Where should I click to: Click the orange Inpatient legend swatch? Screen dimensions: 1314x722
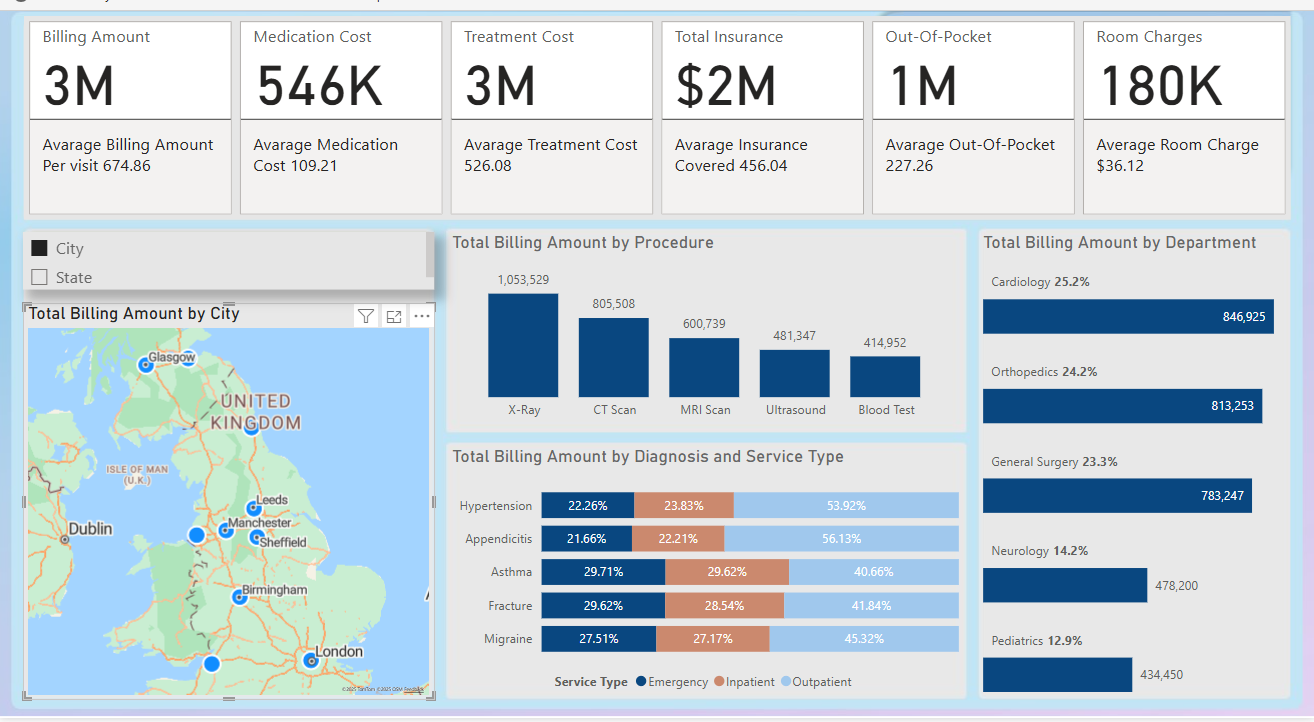[718, 681]
